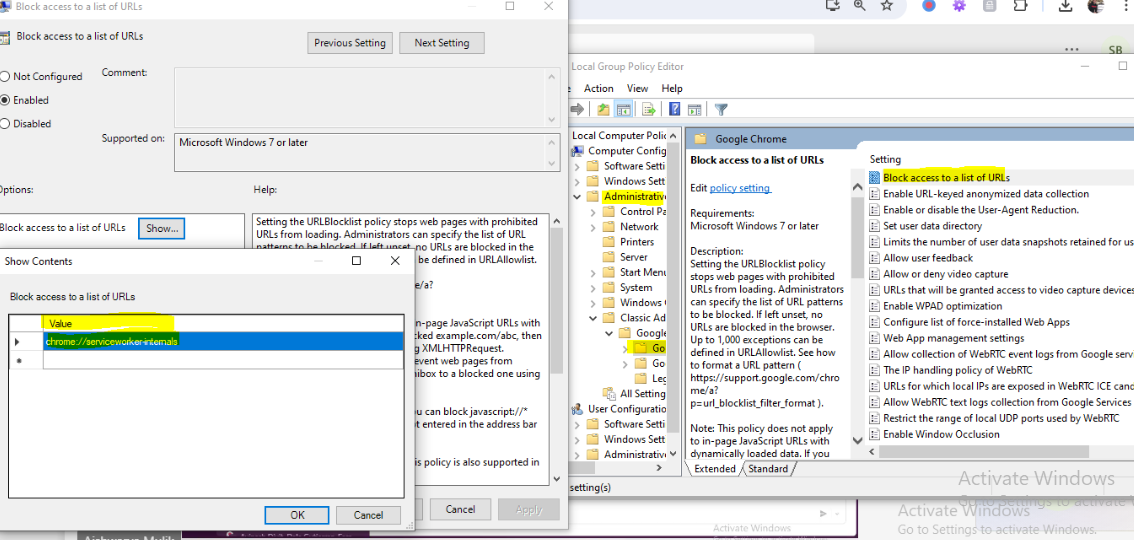This screenshot has height=540, width=1134.
Task: Click the grey lock extension icon
Action: tap(989, 6)
